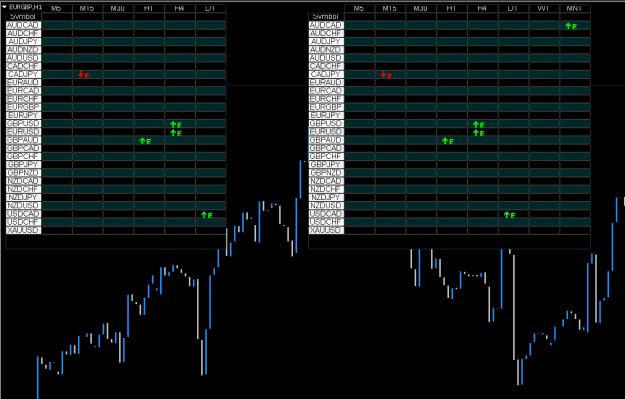Screen dimensions: 625x399
Task: Select NZDJPY symbol in the right dashboard
Action: 326,197
